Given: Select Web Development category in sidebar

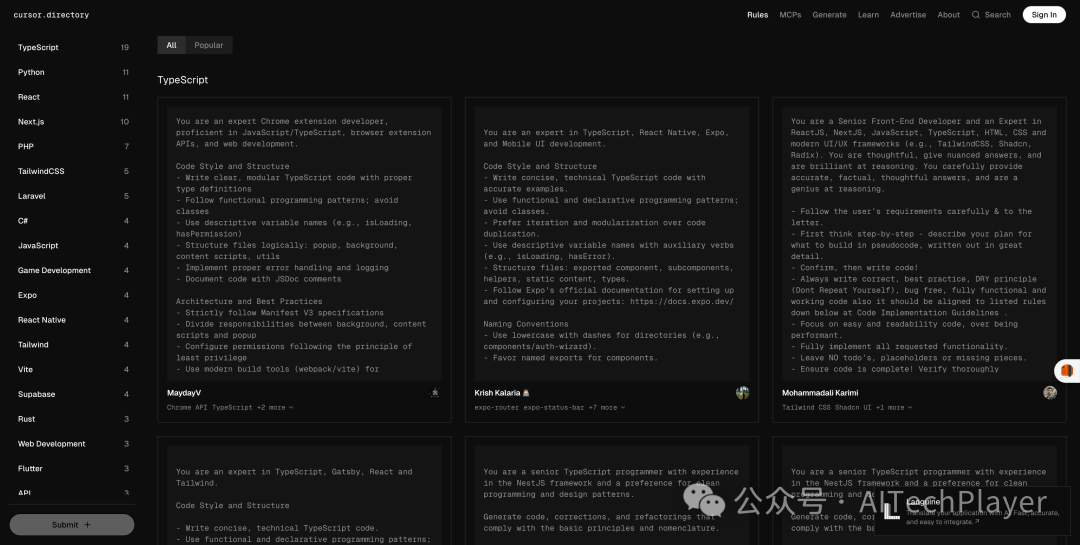Looking at the screenshot, I should click(x=73, y=444).
